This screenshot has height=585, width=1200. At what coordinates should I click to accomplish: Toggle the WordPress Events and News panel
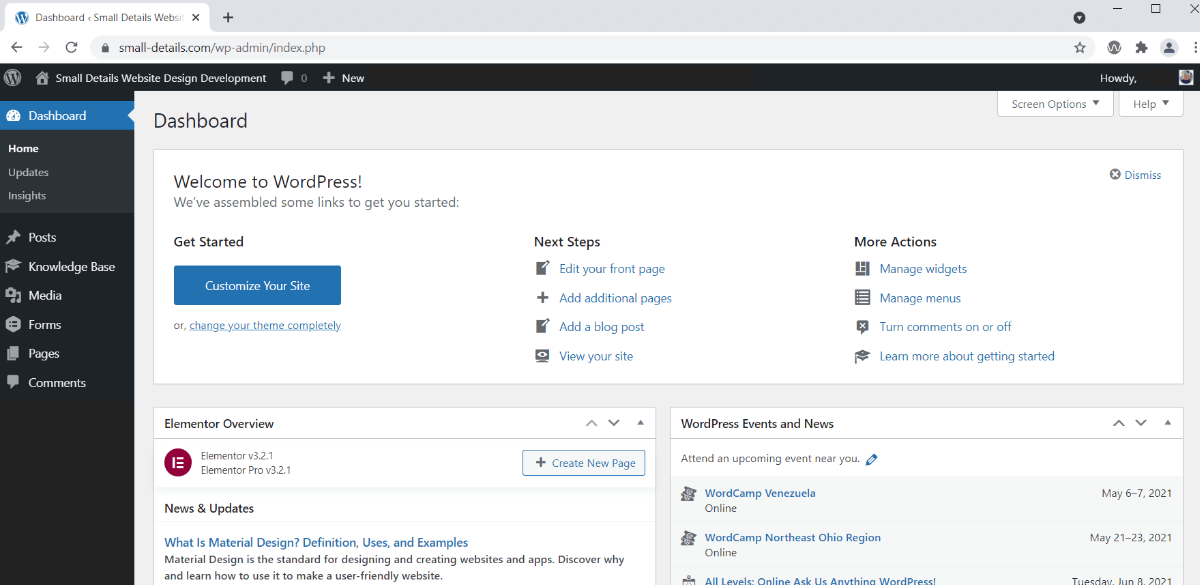(1167, 423)
